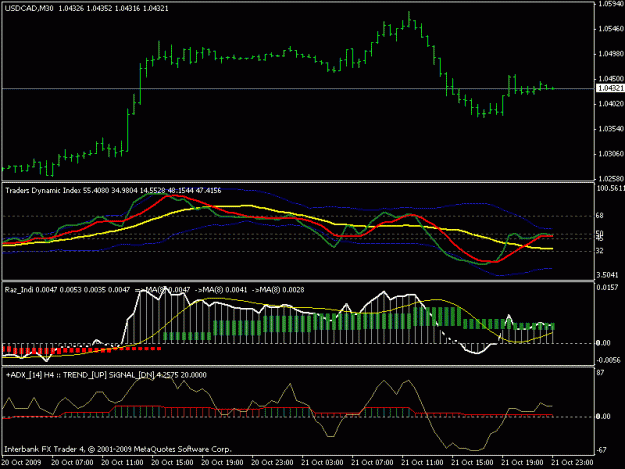
Task: Click the -0.0056 Raz_Indi scale value
Action: (x=608, y=360)
